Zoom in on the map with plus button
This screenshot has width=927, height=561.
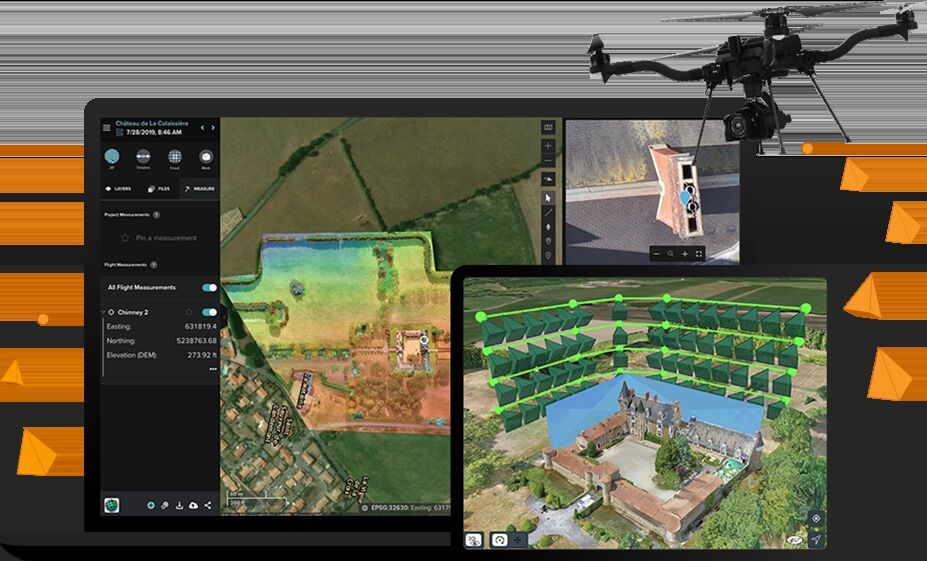(548, 146)
